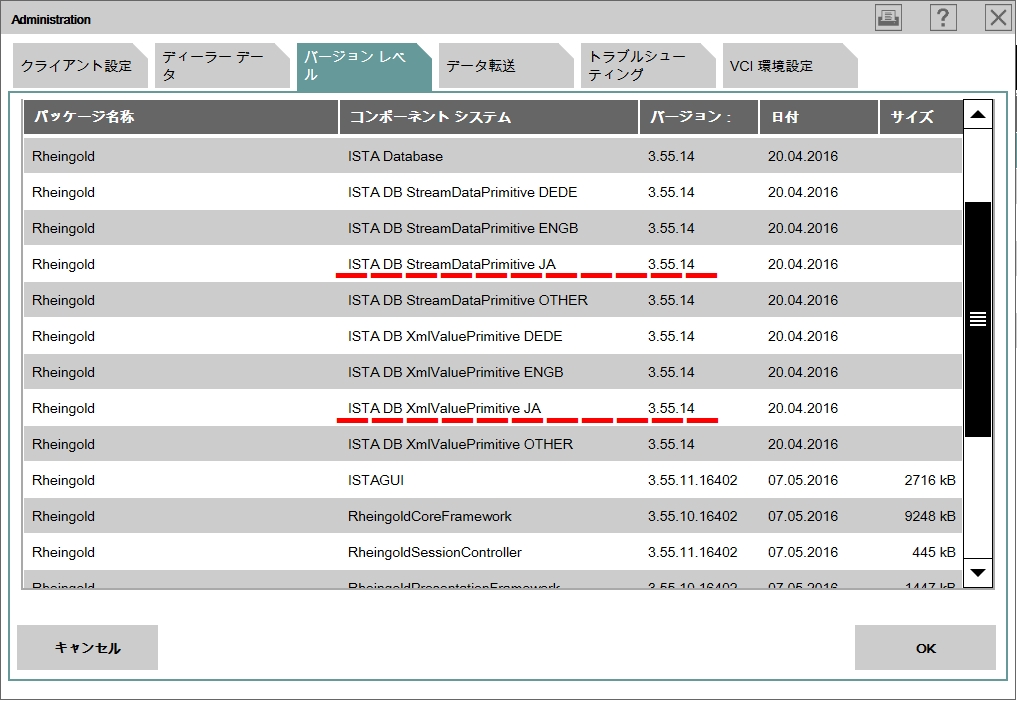This screenshot has height=701, width=1017.
Task: Click date 07.05.2016 in ISTAGUI row
Action: pos(803,480)
